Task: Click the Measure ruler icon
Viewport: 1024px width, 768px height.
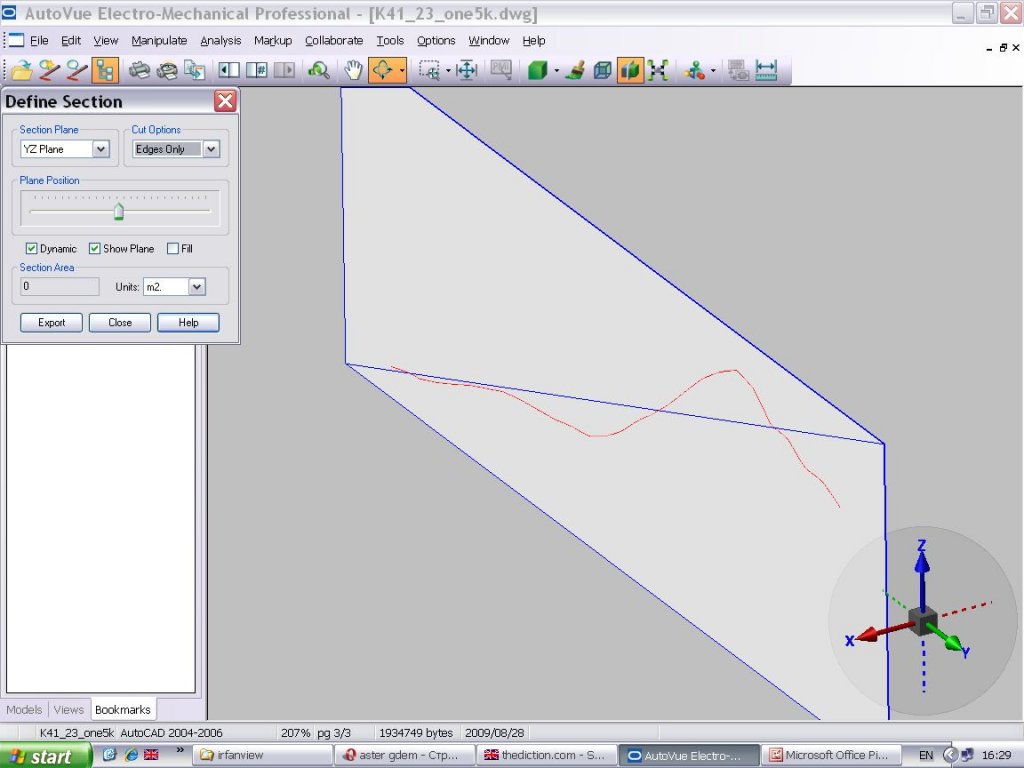Action: click(x=766, y=70)
